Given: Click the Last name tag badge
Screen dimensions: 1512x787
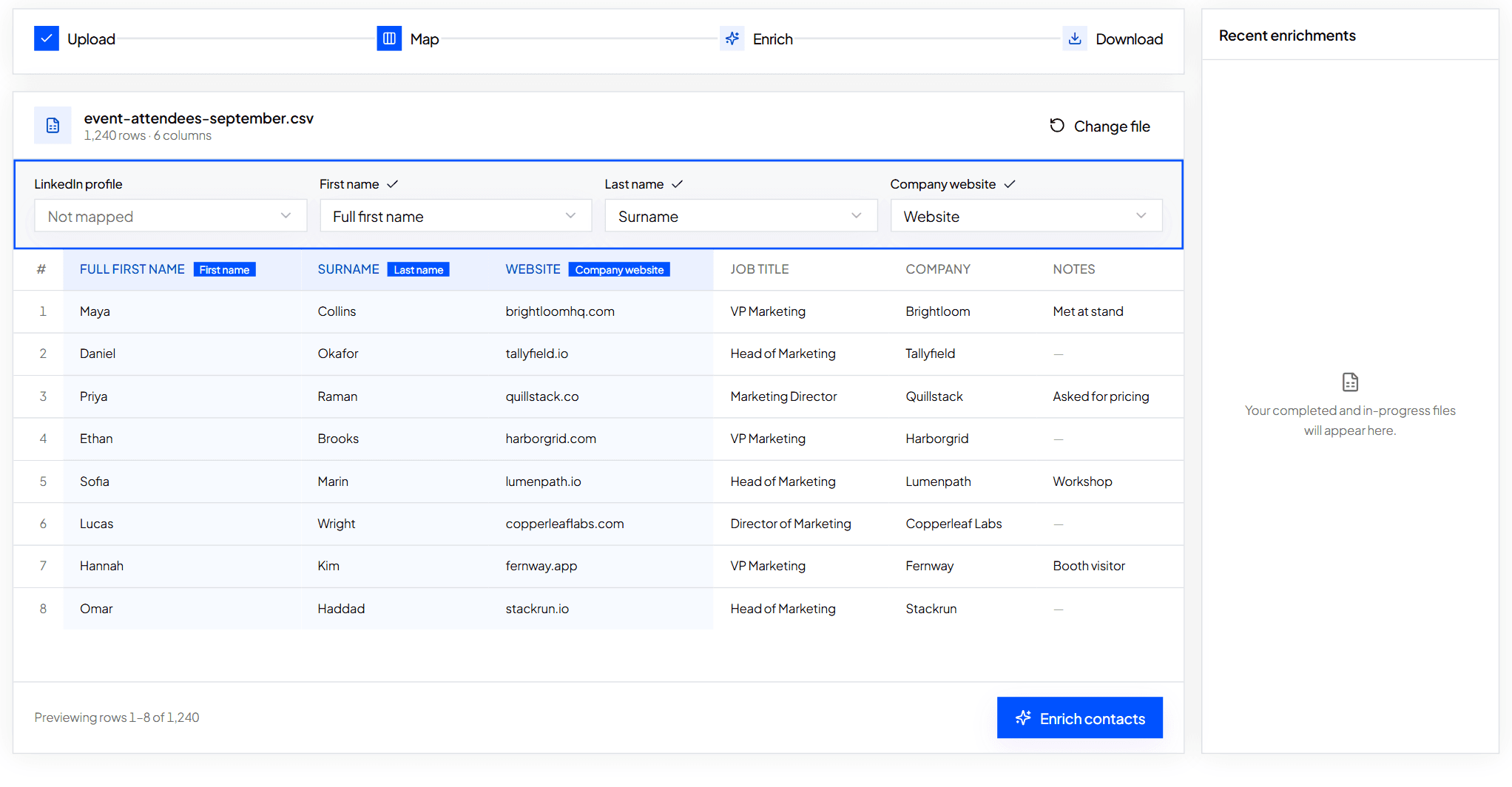Looking at the screenshot, I should click(x=418, y=270).
